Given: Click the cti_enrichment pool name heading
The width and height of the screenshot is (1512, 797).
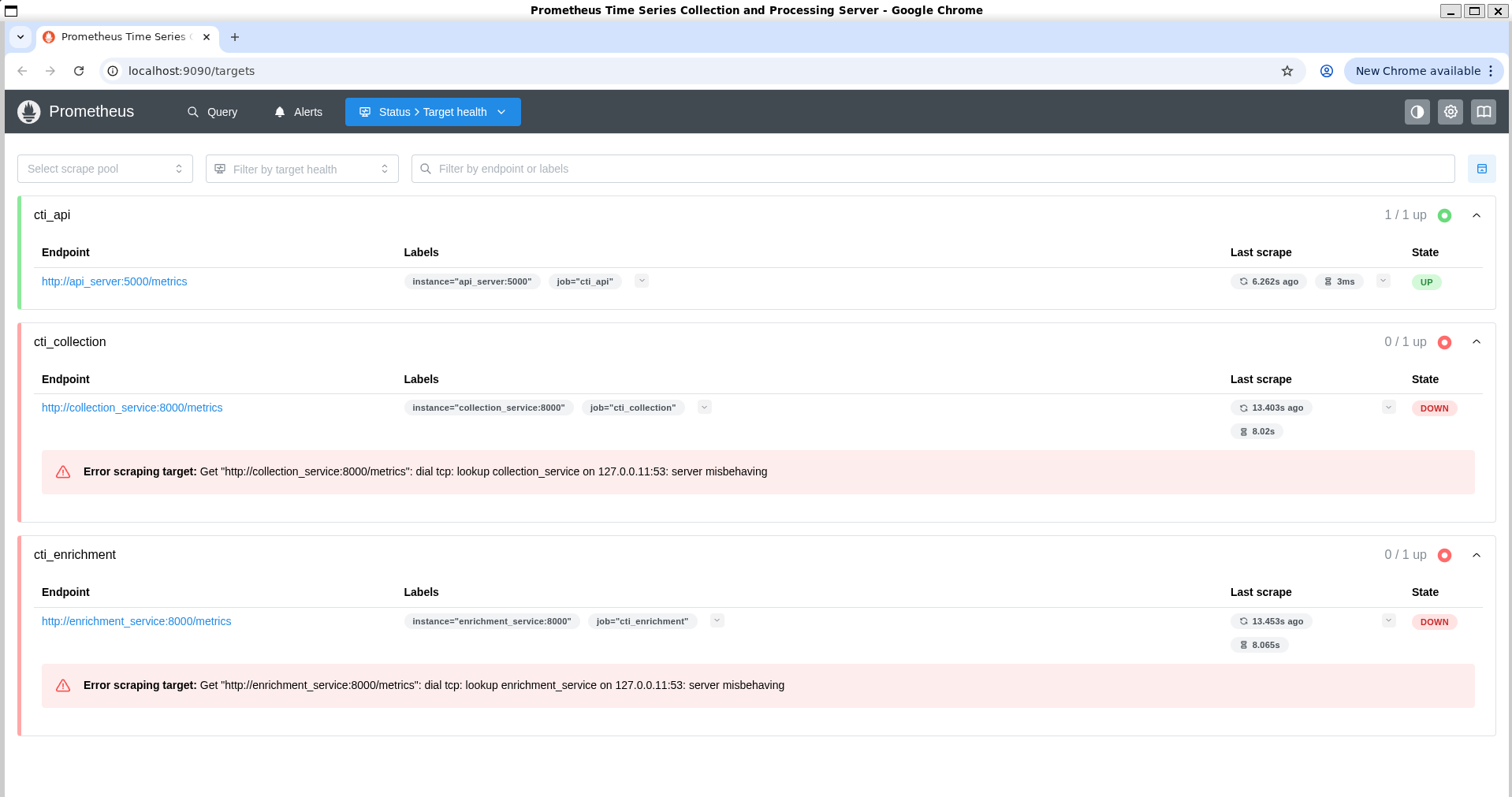Looking at the screenshot, I should coord(75,555).
